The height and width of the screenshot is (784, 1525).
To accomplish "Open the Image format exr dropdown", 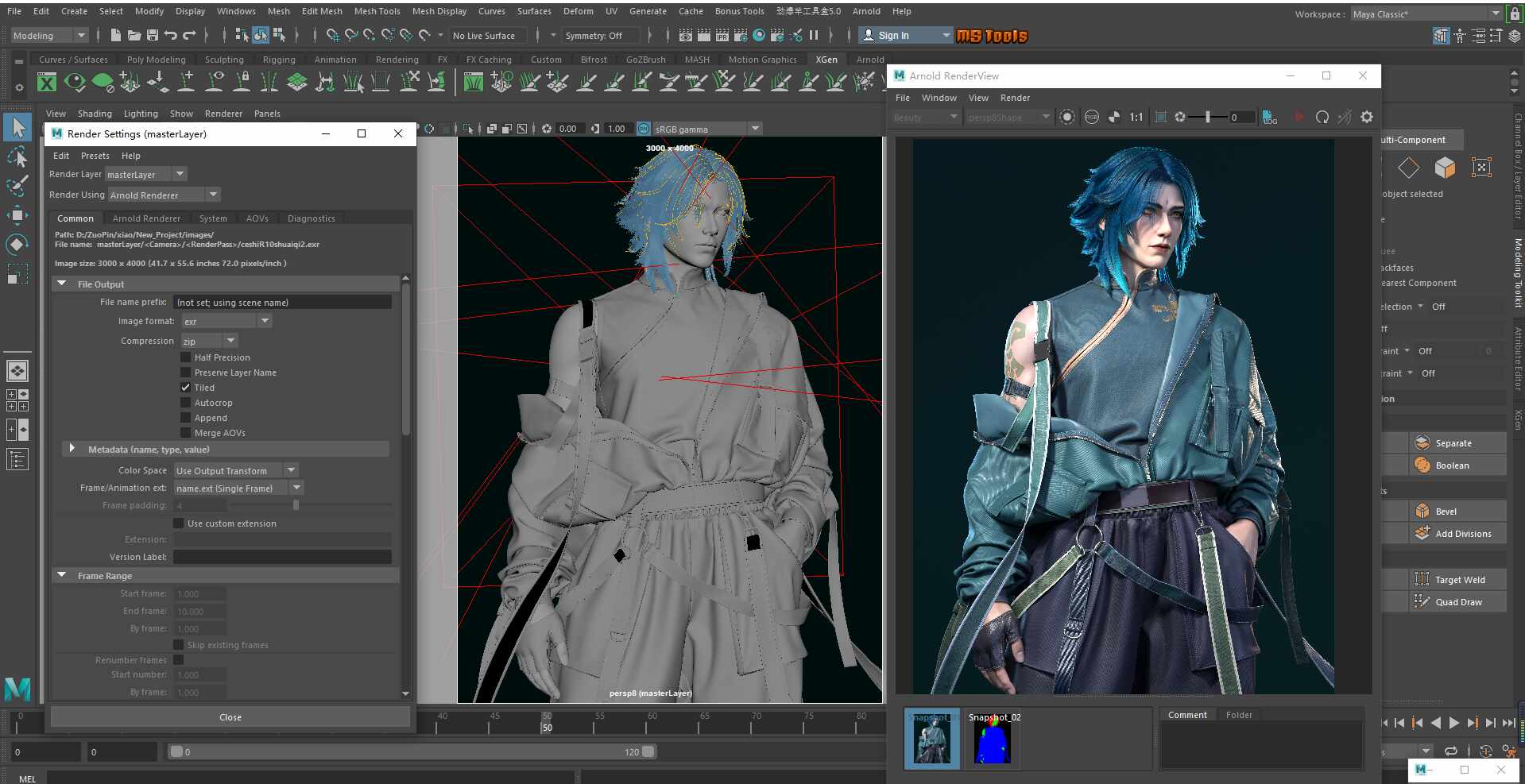I will pyautogui.click(x=226, y=321).
